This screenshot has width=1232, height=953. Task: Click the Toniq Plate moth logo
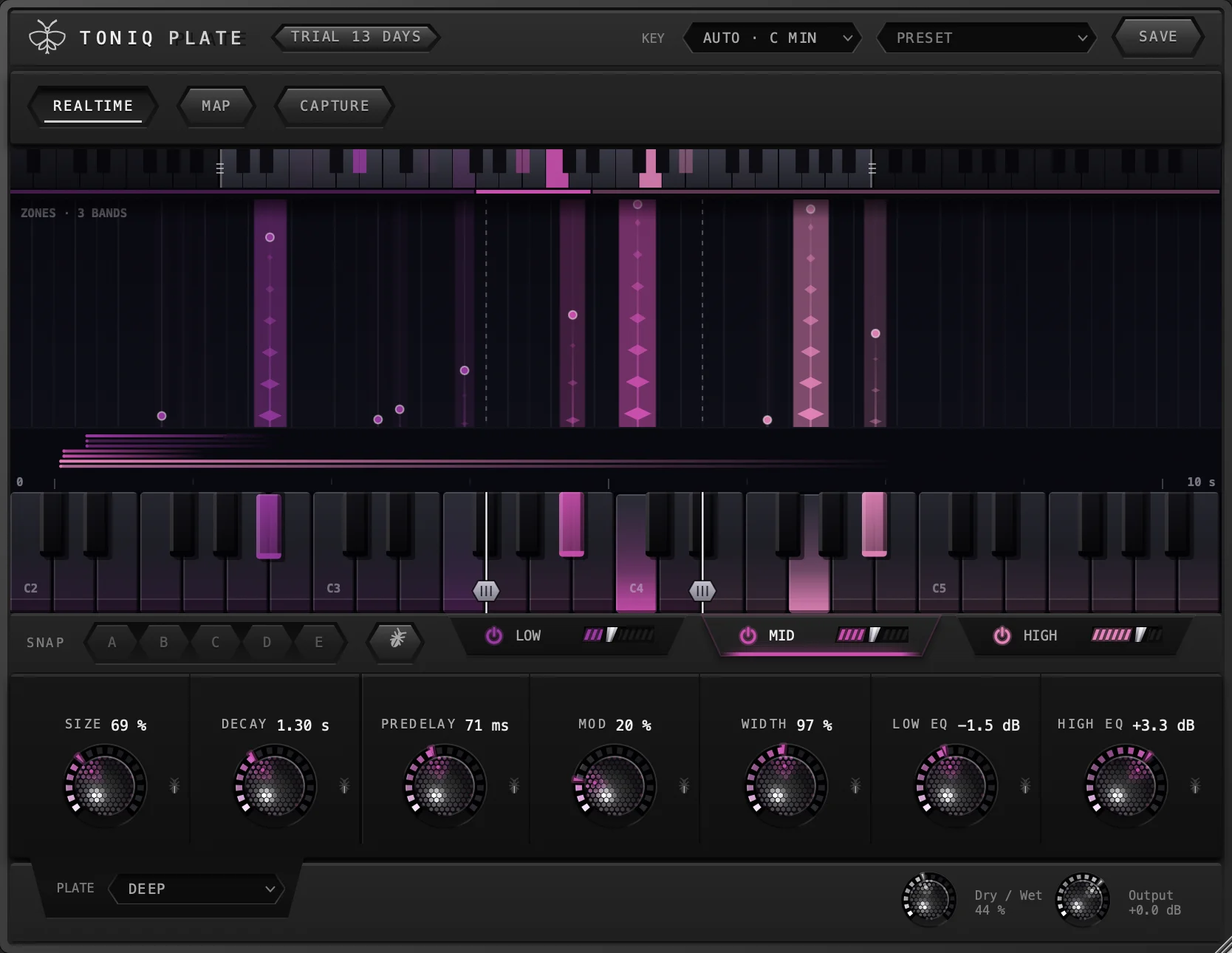point(47,37)
